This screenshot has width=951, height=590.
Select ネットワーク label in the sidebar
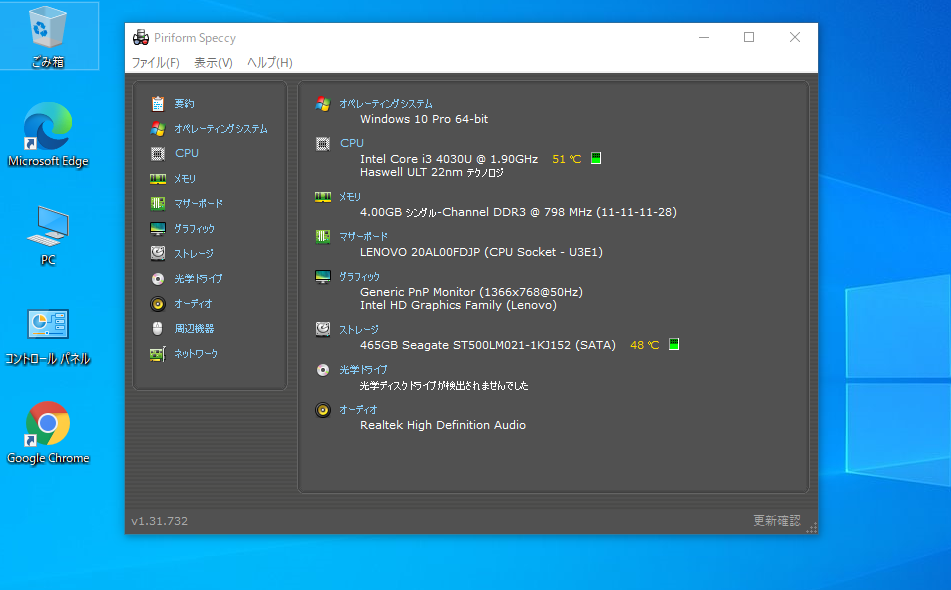(196, 354)
